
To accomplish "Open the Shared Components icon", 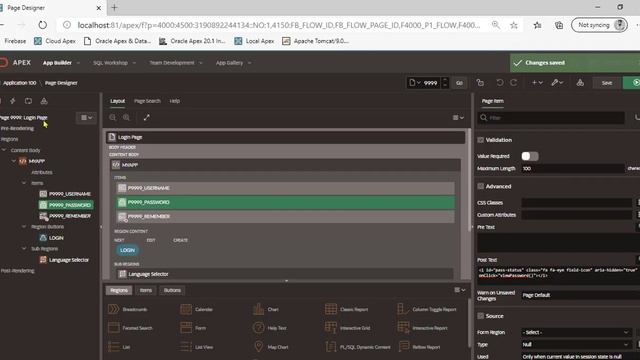I will [580, 83].
